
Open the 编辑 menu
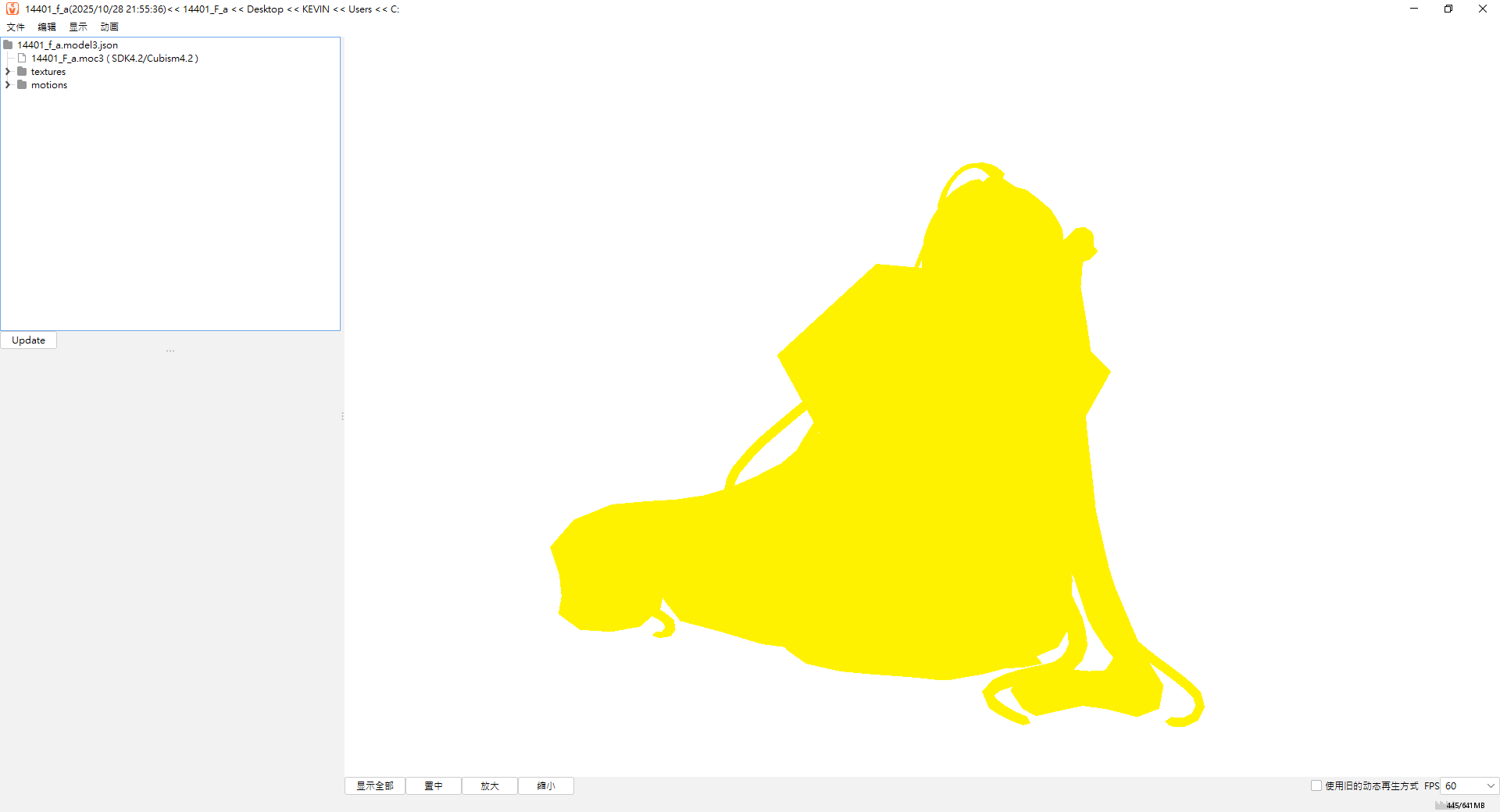click(47, 27)
